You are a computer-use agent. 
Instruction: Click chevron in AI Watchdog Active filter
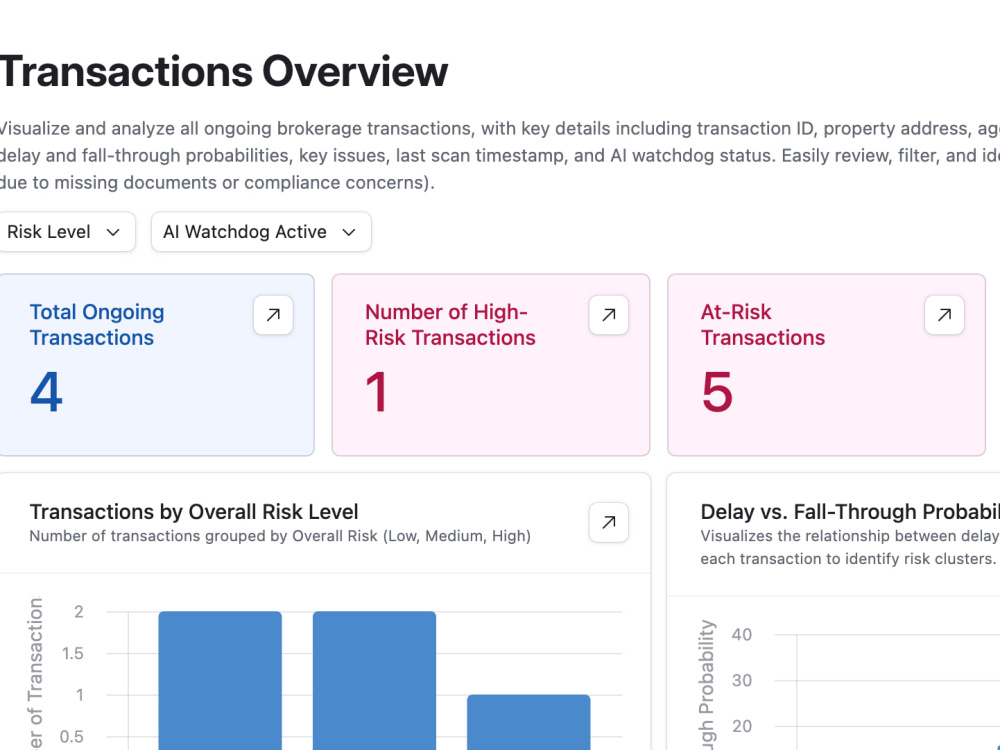click(348, 232)
